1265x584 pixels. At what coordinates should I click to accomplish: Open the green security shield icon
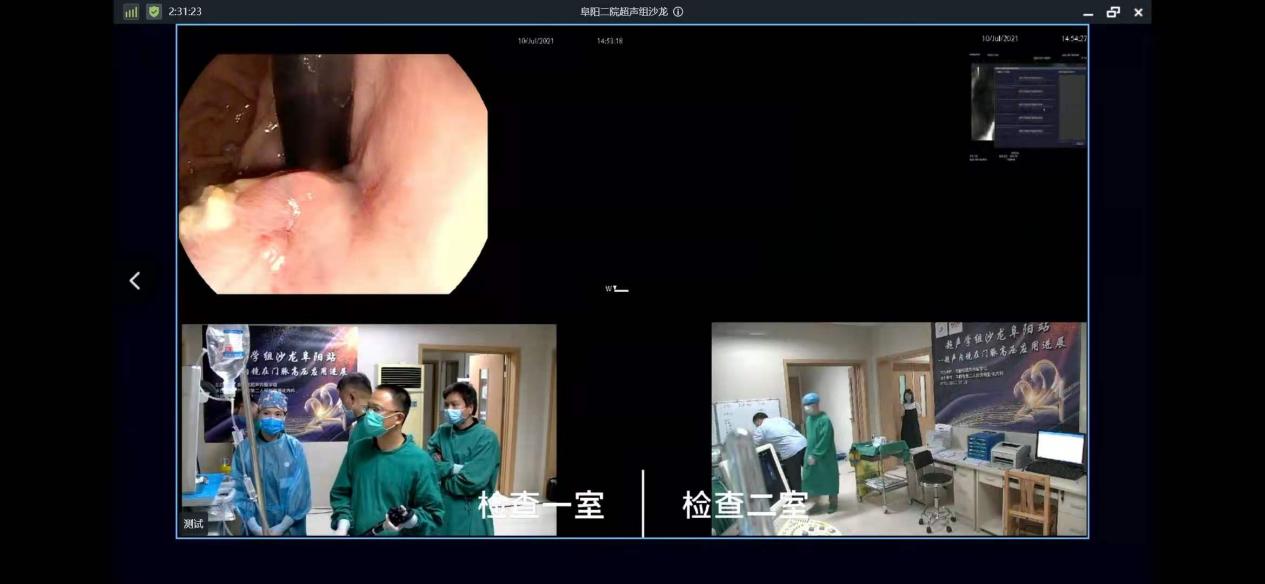pyautogui.click(x=154, y=12)
